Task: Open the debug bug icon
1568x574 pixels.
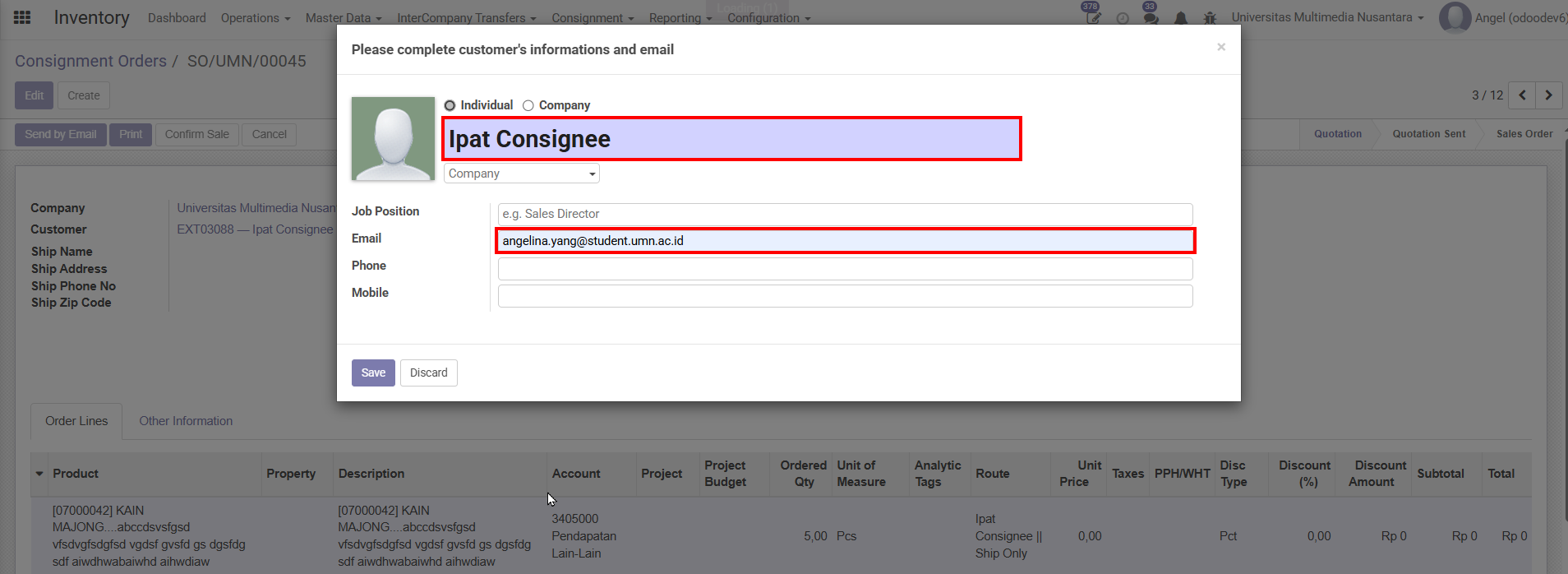Action: pos(1209,18)
